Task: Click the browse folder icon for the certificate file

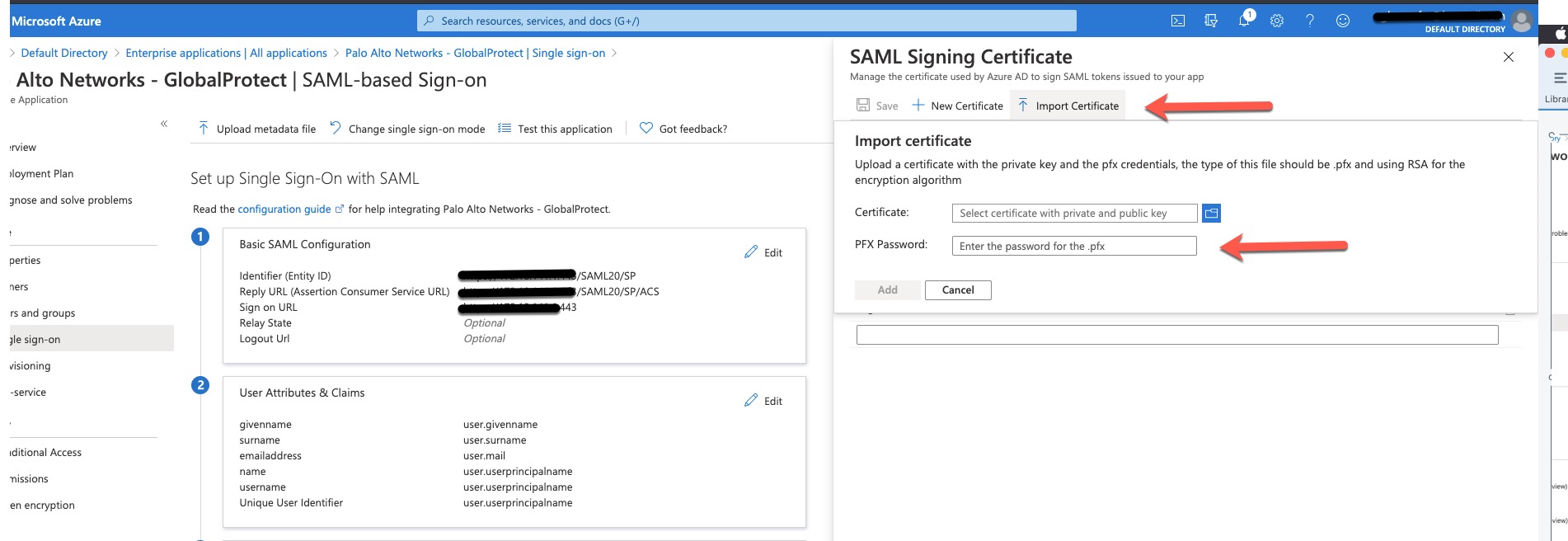Action: click(x=1211, y=213)
